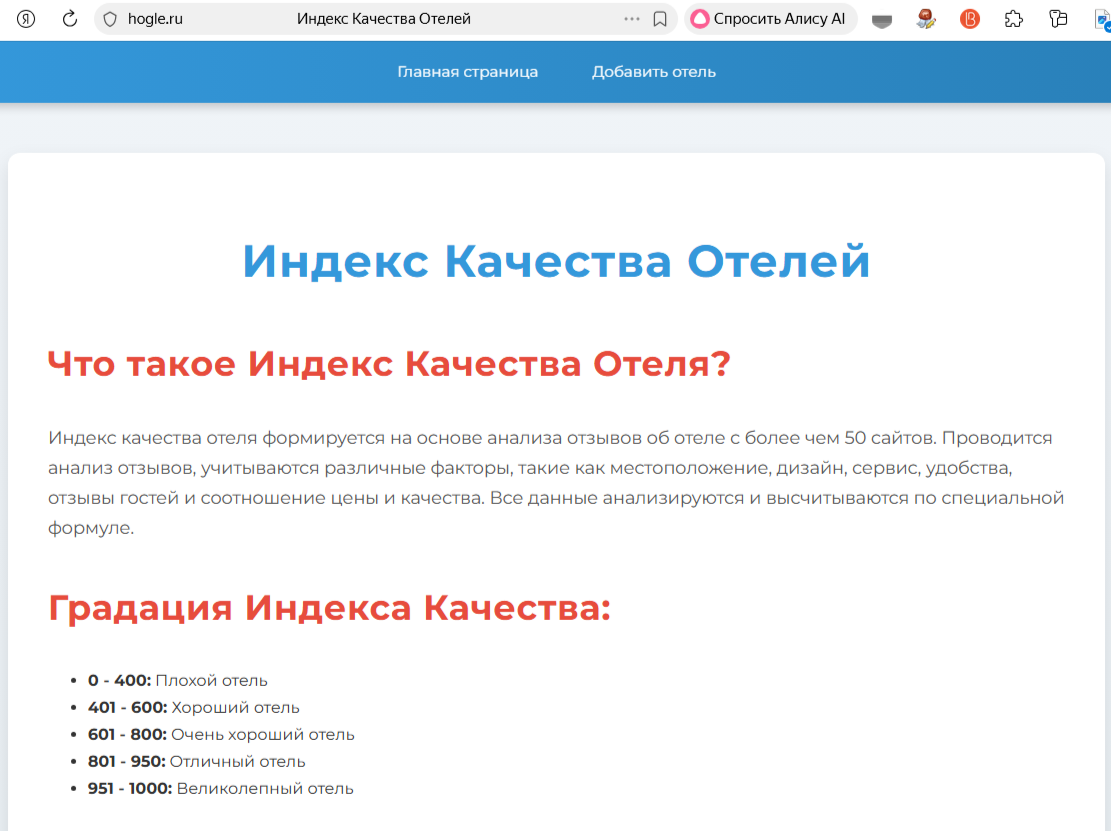
Task: Open the Добавить отель nav link
Action: 654,72
